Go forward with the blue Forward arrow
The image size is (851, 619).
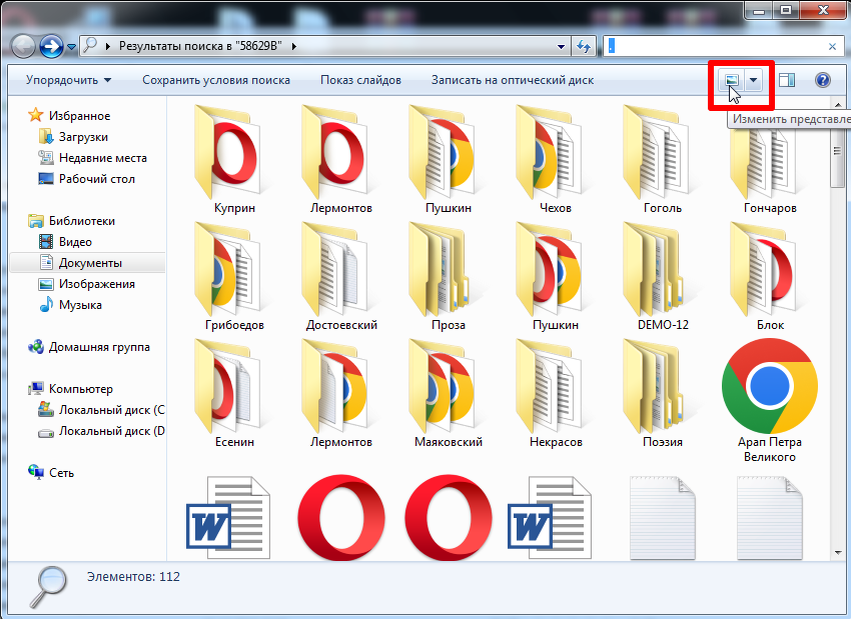pyautogui.click(x=52, y=47)
